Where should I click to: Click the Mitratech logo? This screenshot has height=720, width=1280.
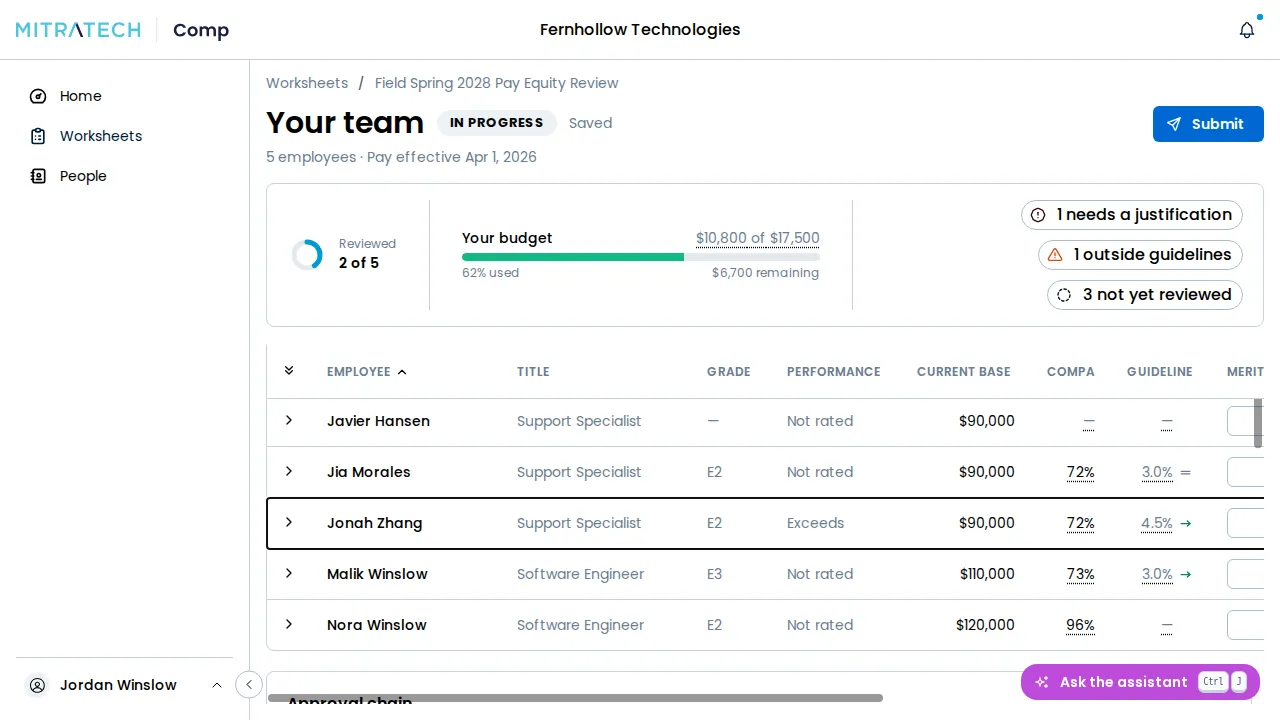point(78,30)
